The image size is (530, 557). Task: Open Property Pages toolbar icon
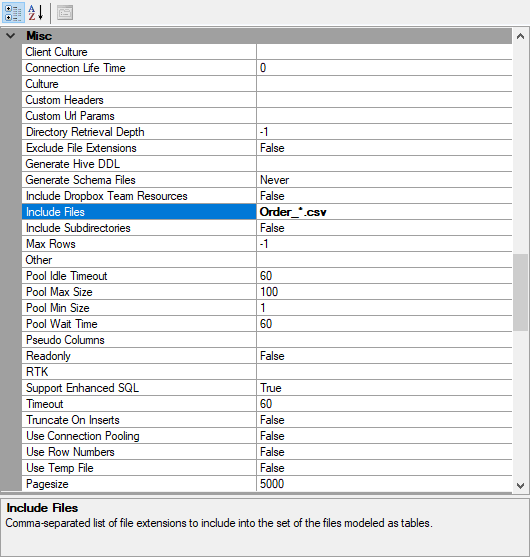coord(65,13)
